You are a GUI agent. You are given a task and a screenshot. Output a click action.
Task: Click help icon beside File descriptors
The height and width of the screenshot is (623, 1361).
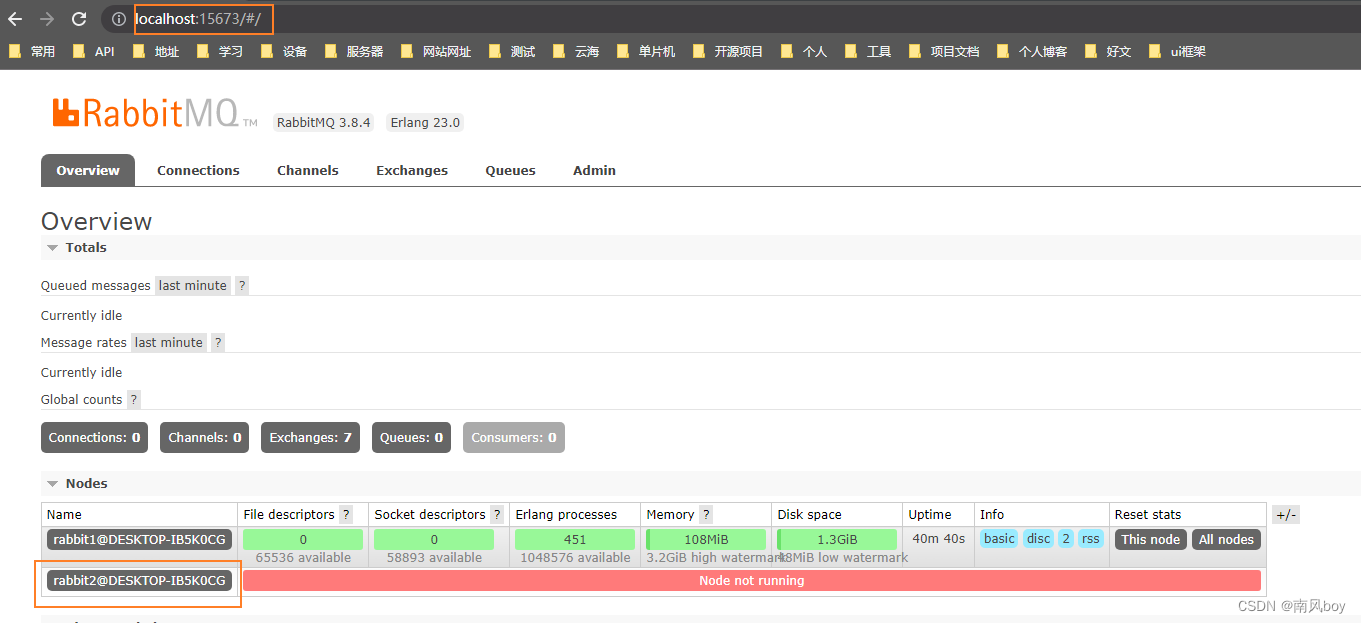coord(346,514)
